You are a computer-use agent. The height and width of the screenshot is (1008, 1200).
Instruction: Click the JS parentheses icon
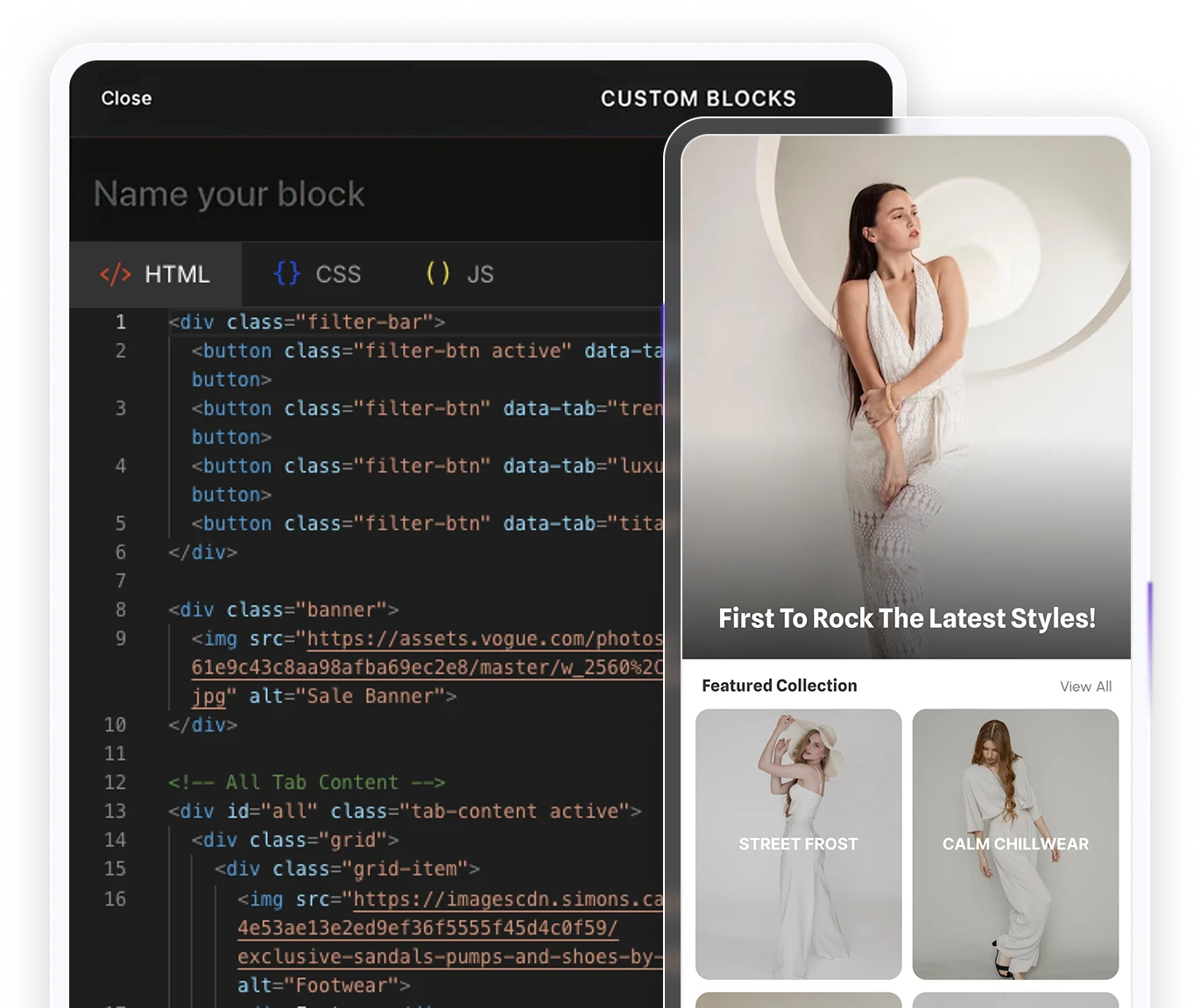coord(438,273)
